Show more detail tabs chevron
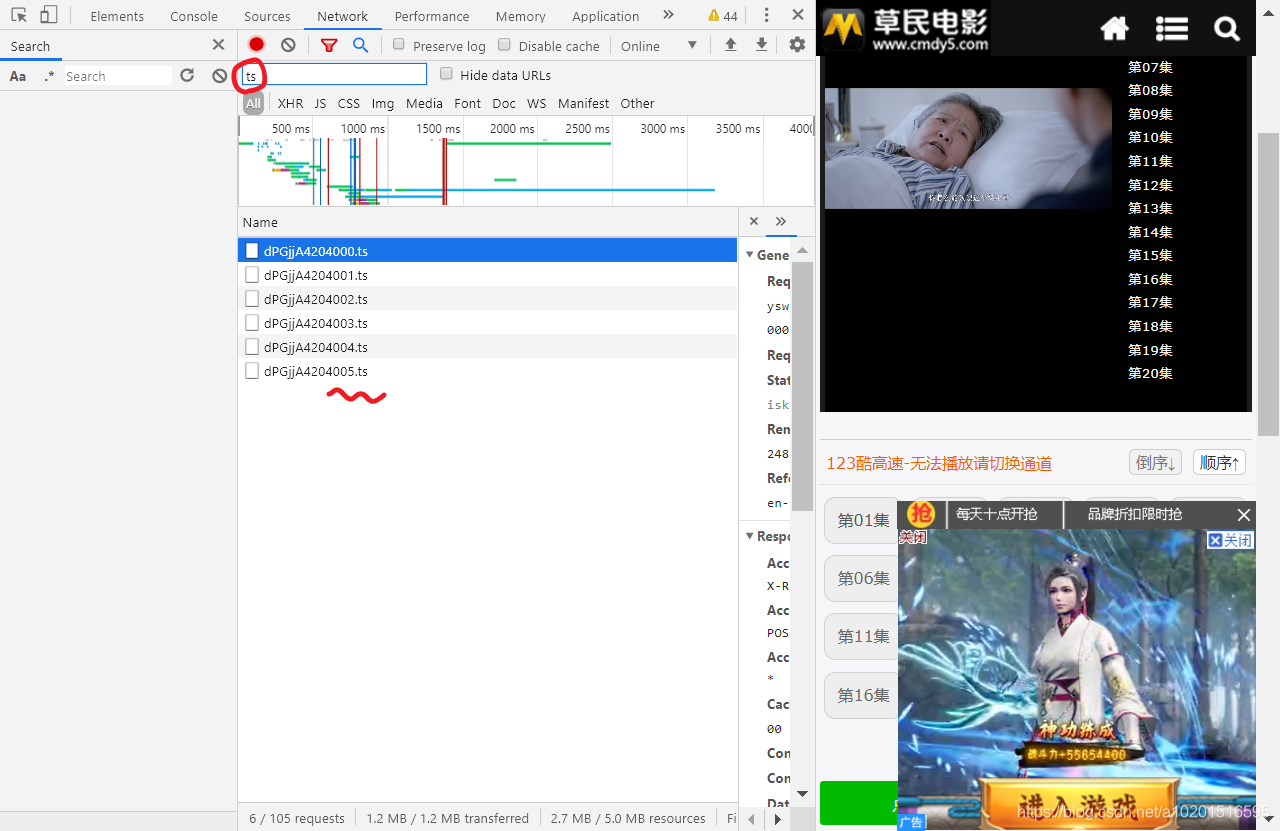The height and width of the screenshot is (831, 1280). pyautogui.click(x=781, y=222)
